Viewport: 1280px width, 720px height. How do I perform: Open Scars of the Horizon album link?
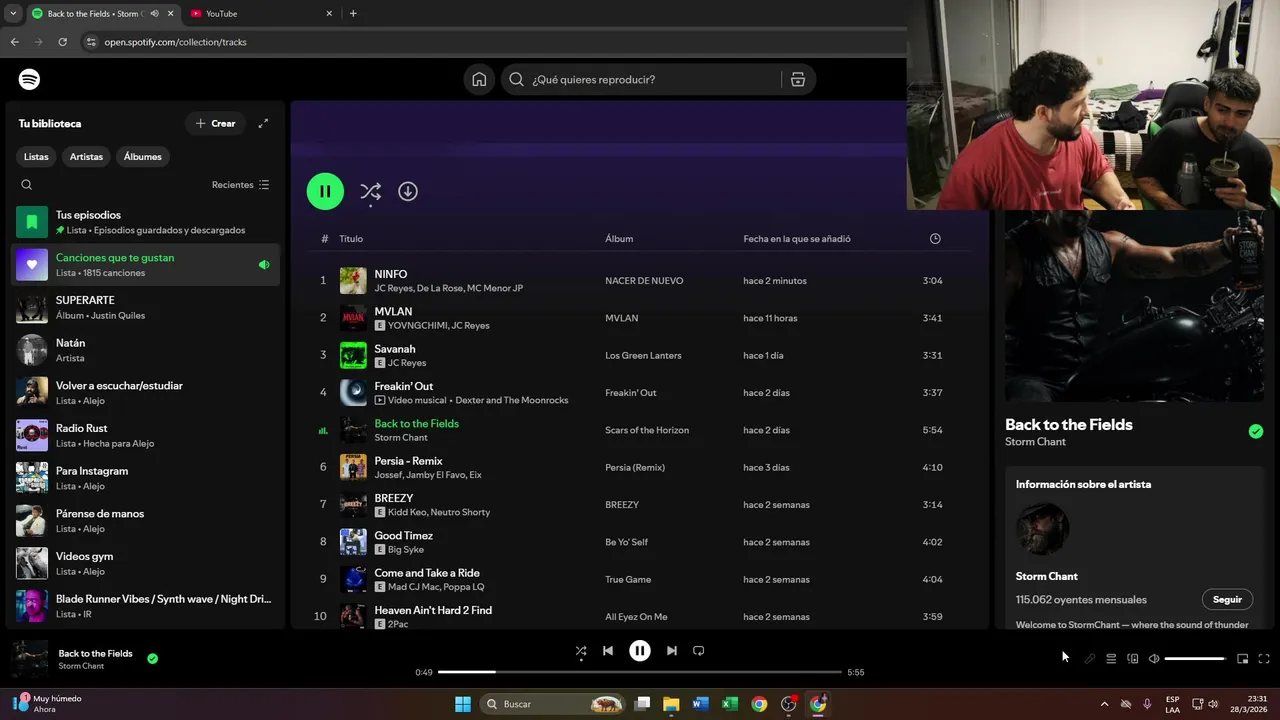pos(647,430)
